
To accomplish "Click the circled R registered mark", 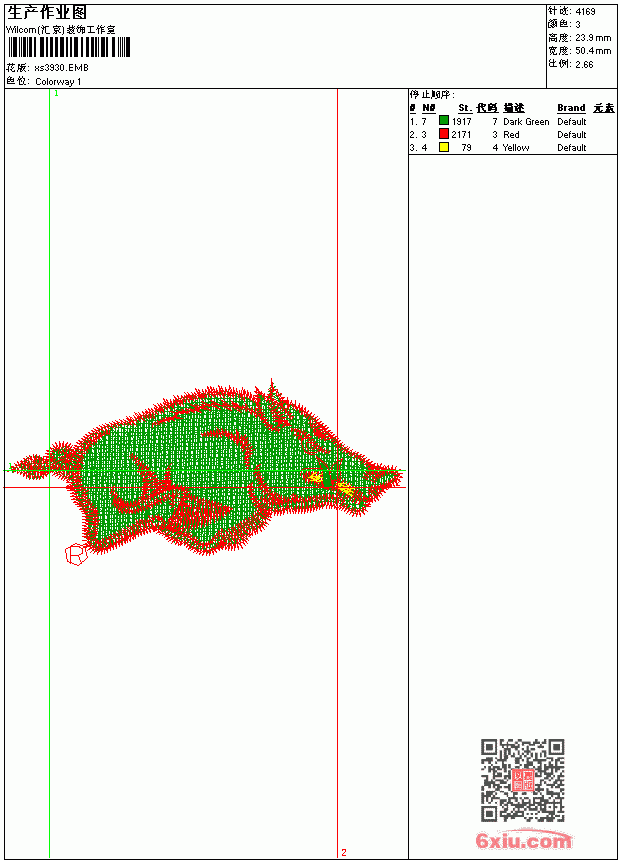I will pyautogui.click(x=76, y=555).
